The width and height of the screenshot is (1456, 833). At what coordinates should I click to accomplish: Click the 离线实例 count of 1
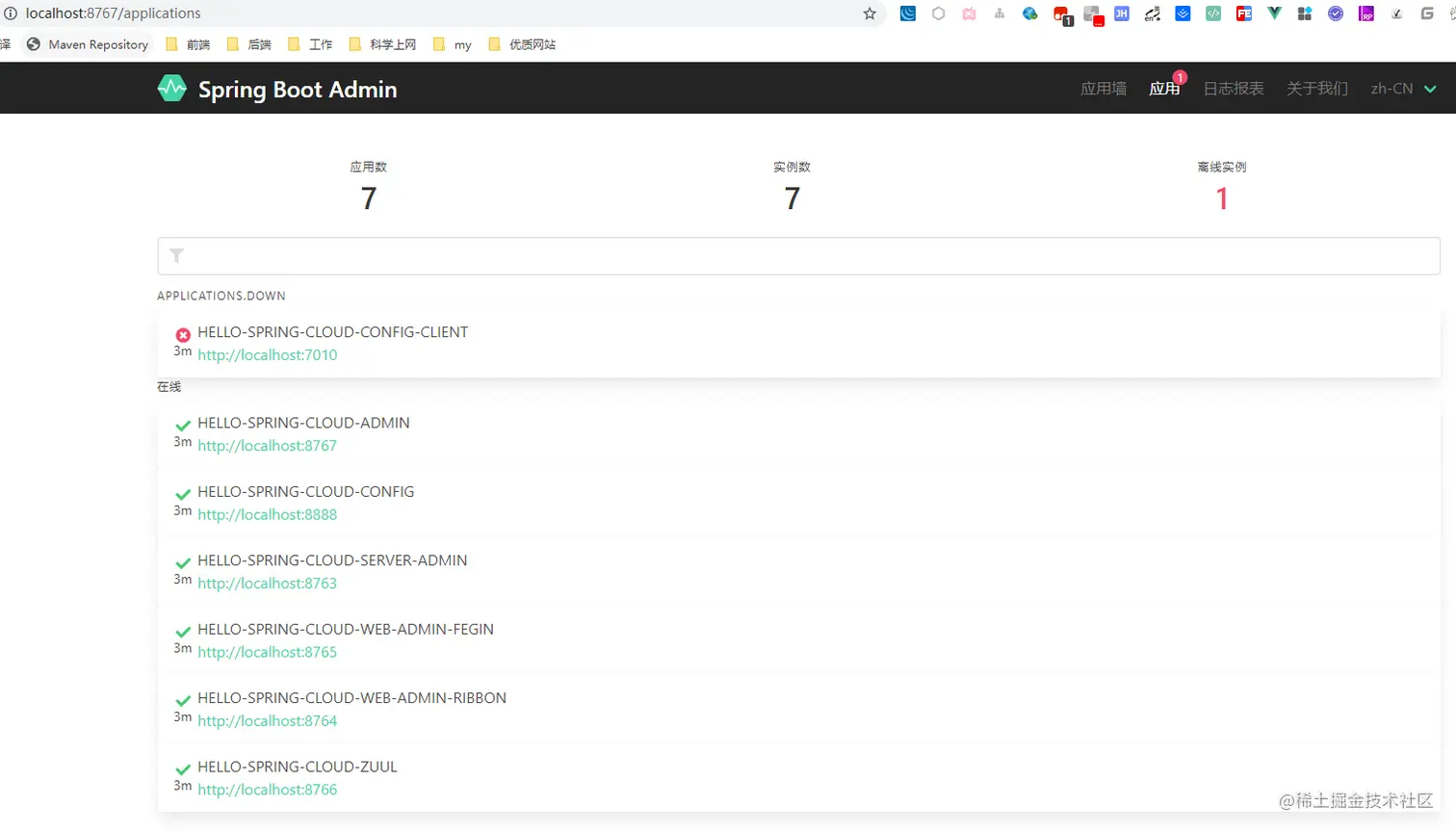pyautogui.click(x=1222, y=198)
